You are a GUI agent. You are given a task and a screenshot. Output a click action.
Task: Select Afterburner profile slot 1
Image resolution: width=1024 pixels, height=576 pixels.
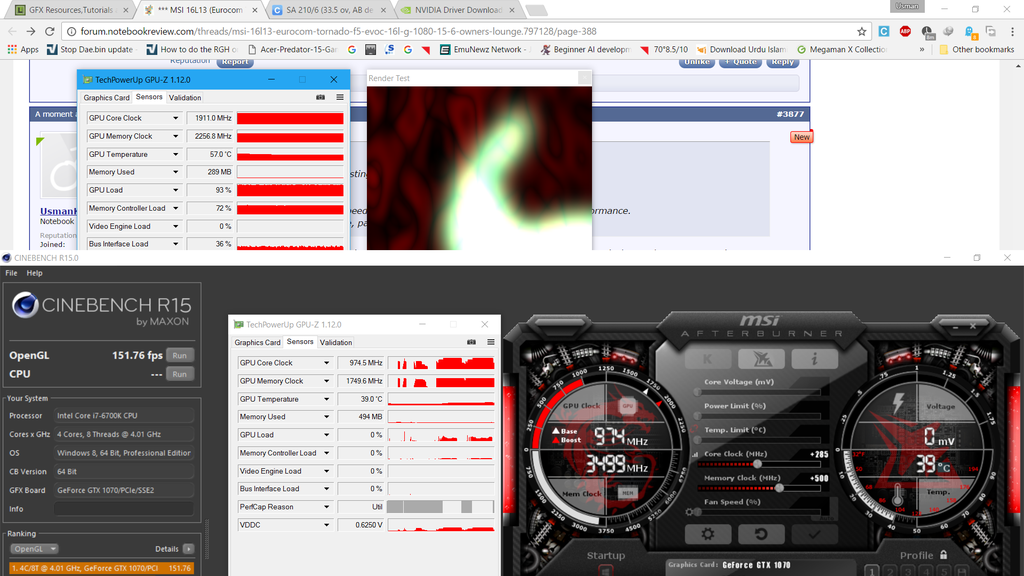tap(872, 571)
